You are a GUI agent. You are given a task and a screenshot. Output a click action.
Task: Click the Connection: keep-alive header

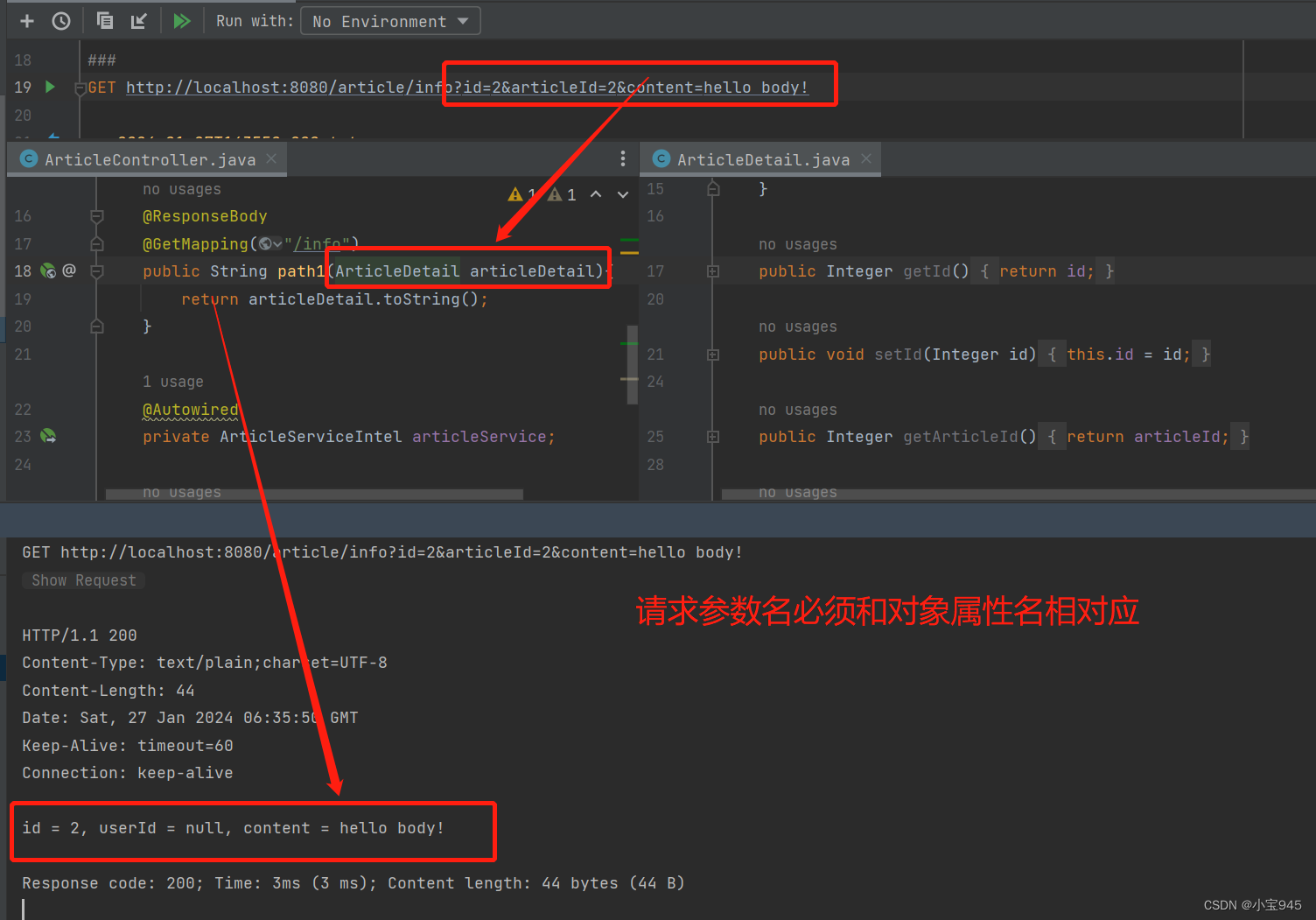128,773
